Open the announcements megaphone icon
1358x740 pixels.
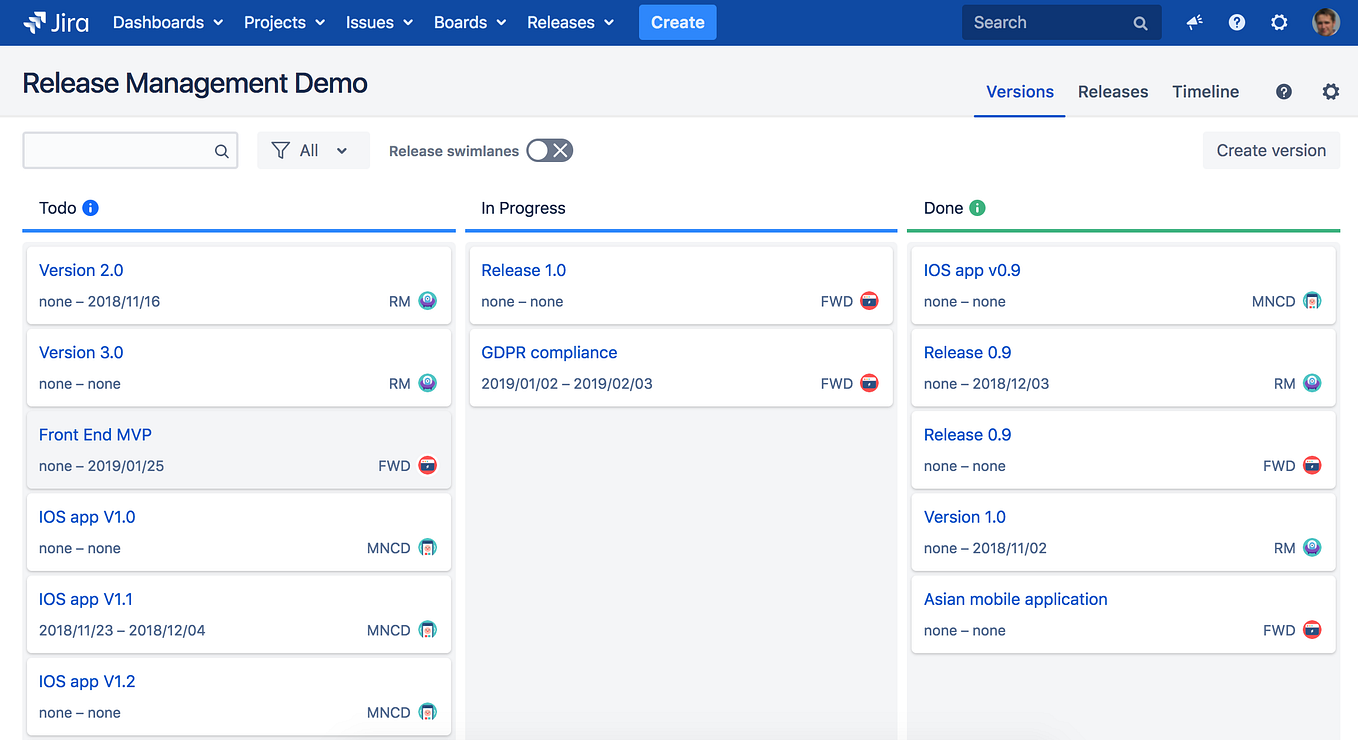pos(1194,22)
